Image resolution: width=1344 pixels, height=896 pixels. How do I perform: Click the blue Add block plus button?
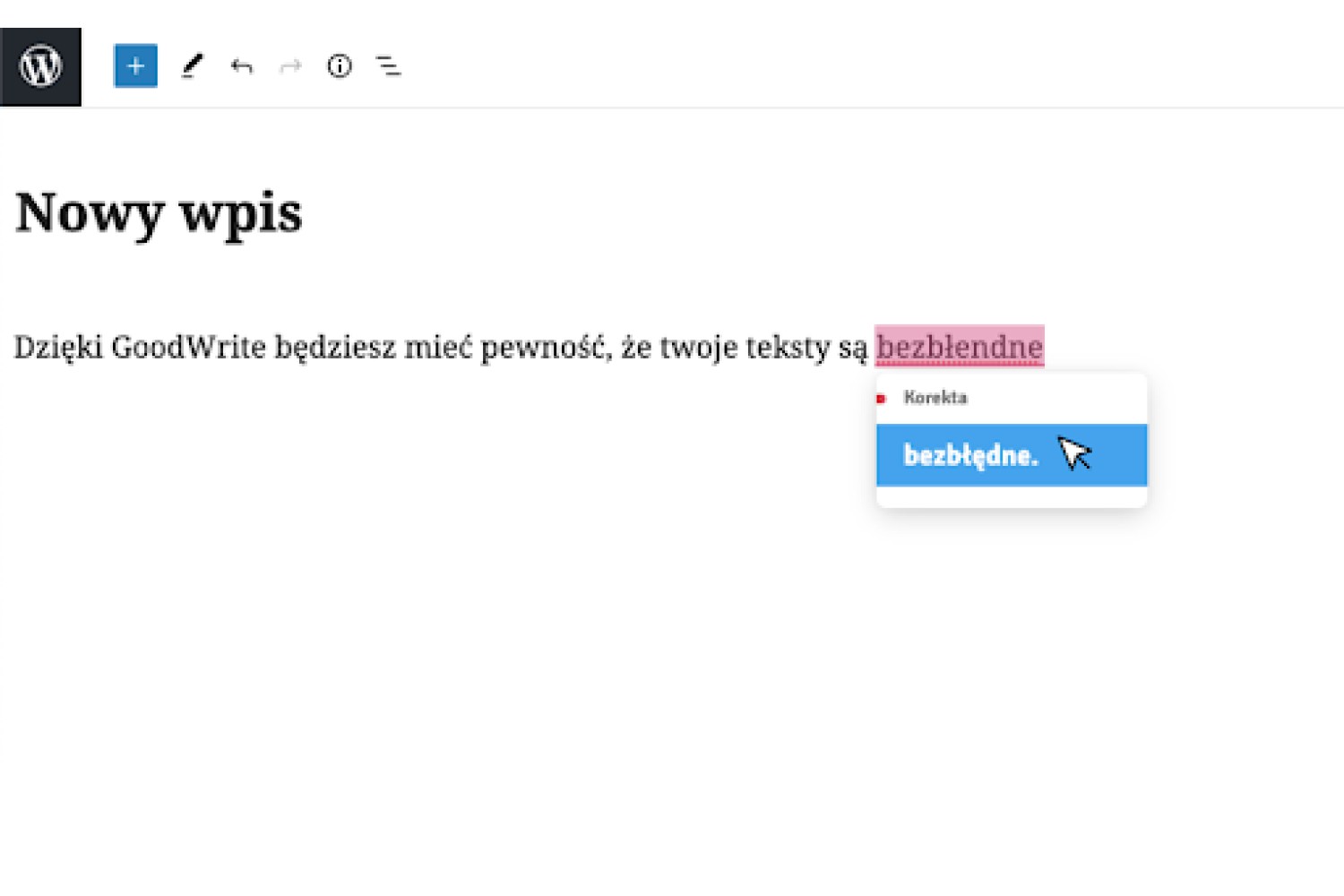[135, 65]
